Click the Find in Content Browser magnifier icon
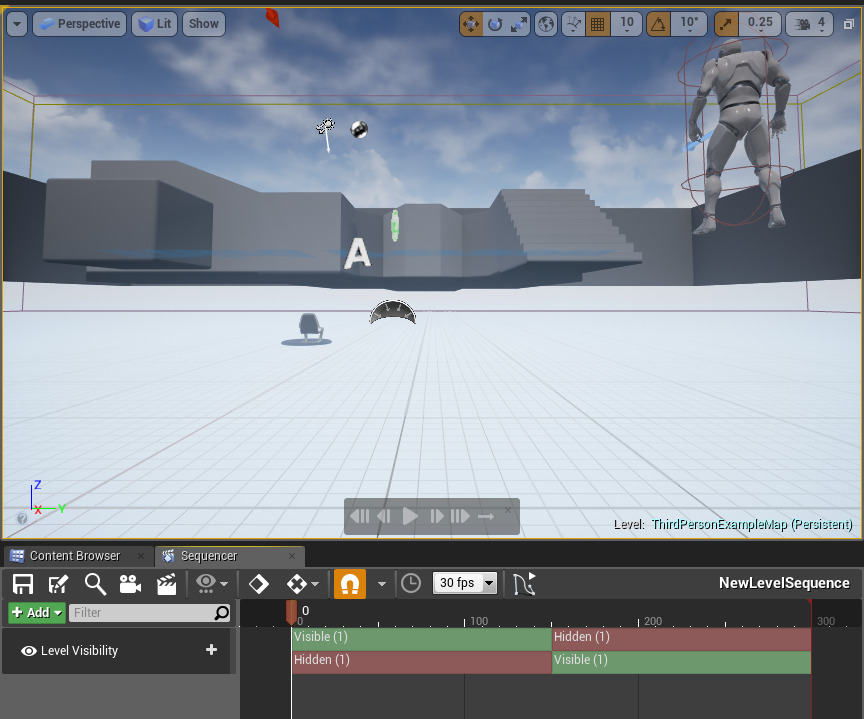Viewport: 864px width, 719px height. tap(95, 584)
